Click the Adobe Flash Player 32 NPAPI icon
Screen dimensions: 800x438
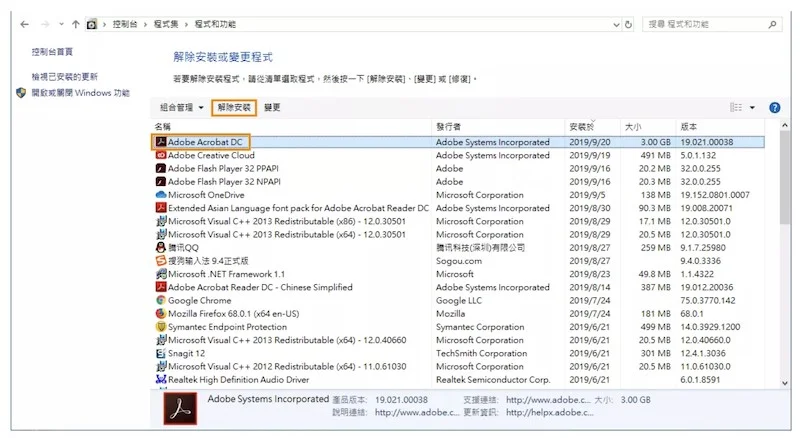(161, 182)
